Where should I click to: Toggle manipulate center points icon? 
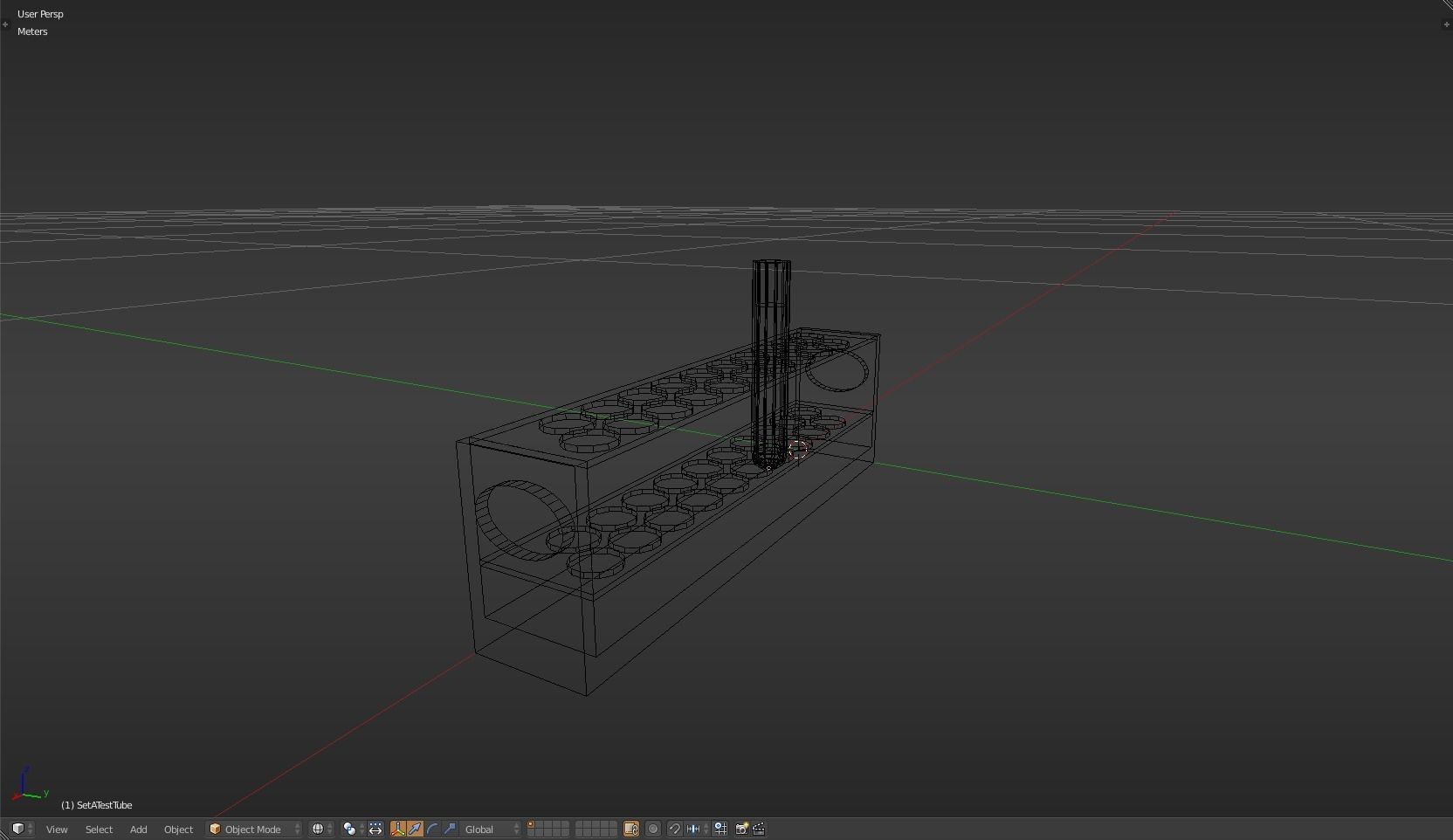pos(375,829)
